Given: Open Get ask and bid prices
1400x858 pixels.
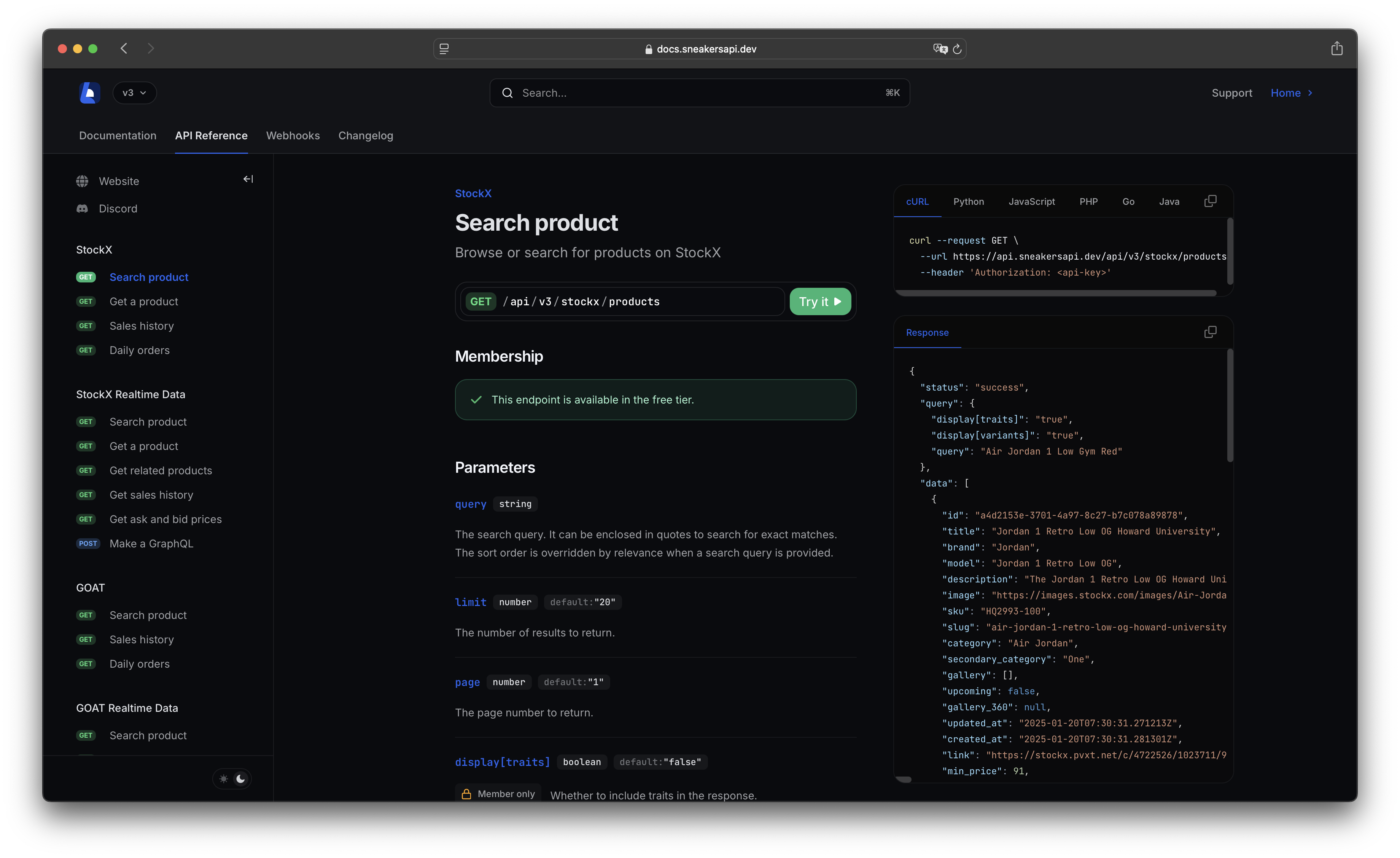Looking at the screenshot, I should [x=165, y=520].
